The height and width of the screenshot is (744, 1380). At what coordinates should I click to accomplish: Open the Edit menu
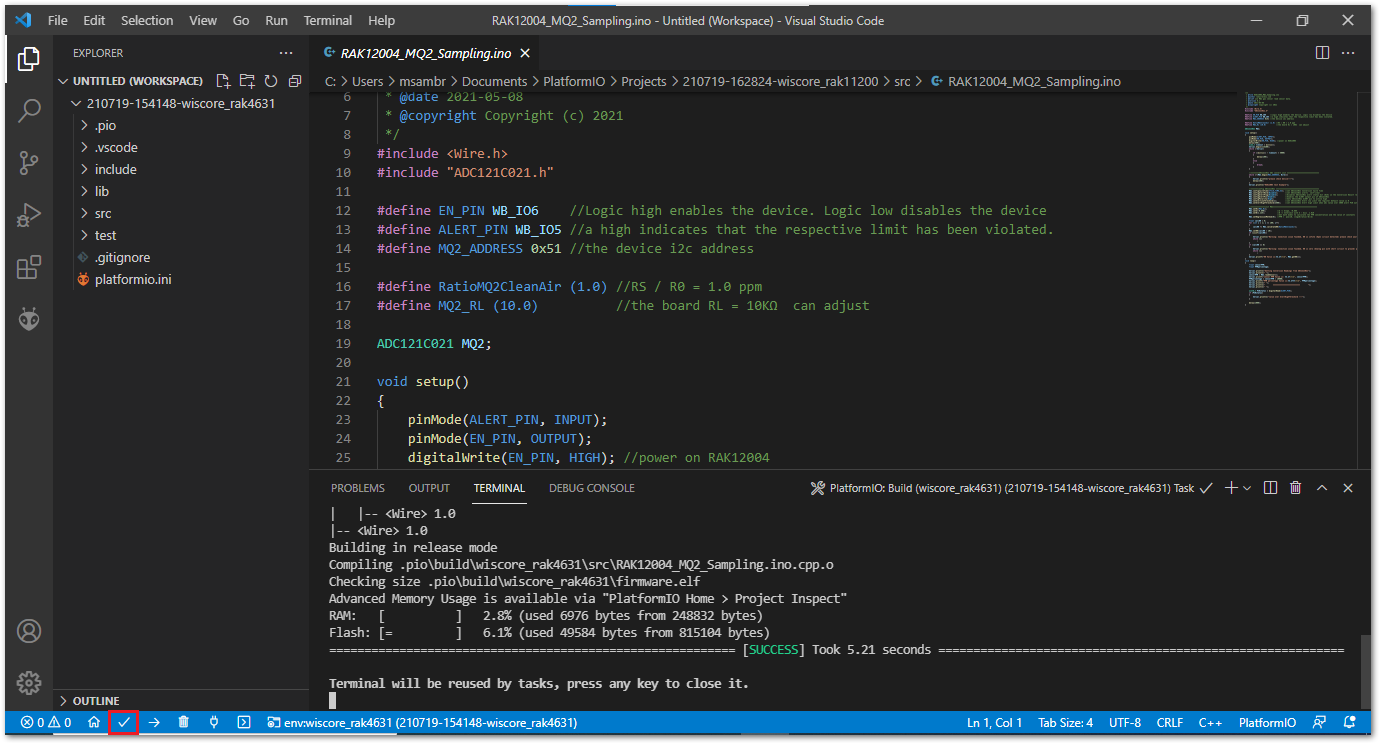pos(94,20)
